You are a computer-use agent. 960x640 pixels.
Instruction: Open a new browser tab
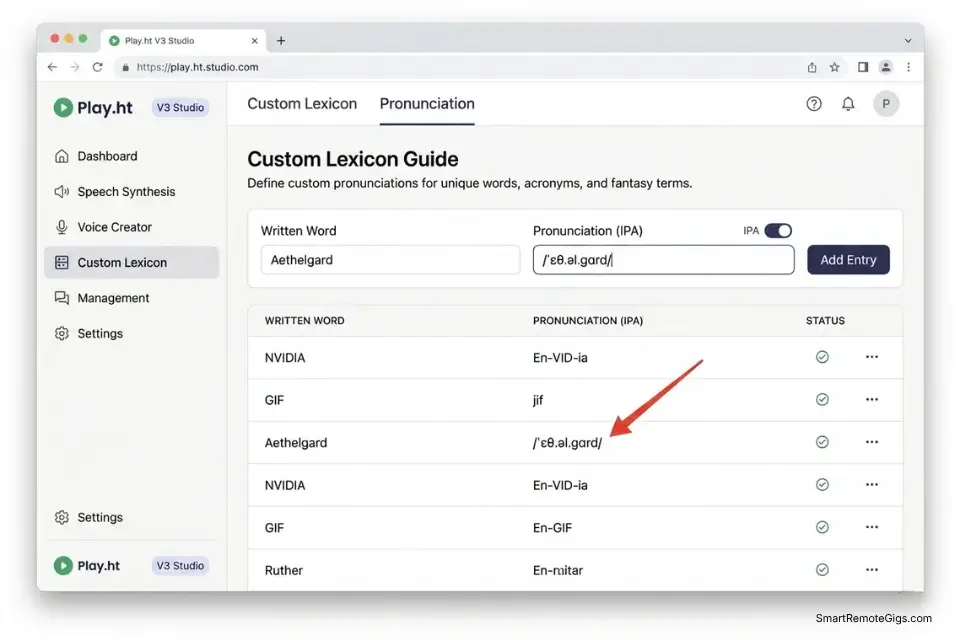pos(281,40)
